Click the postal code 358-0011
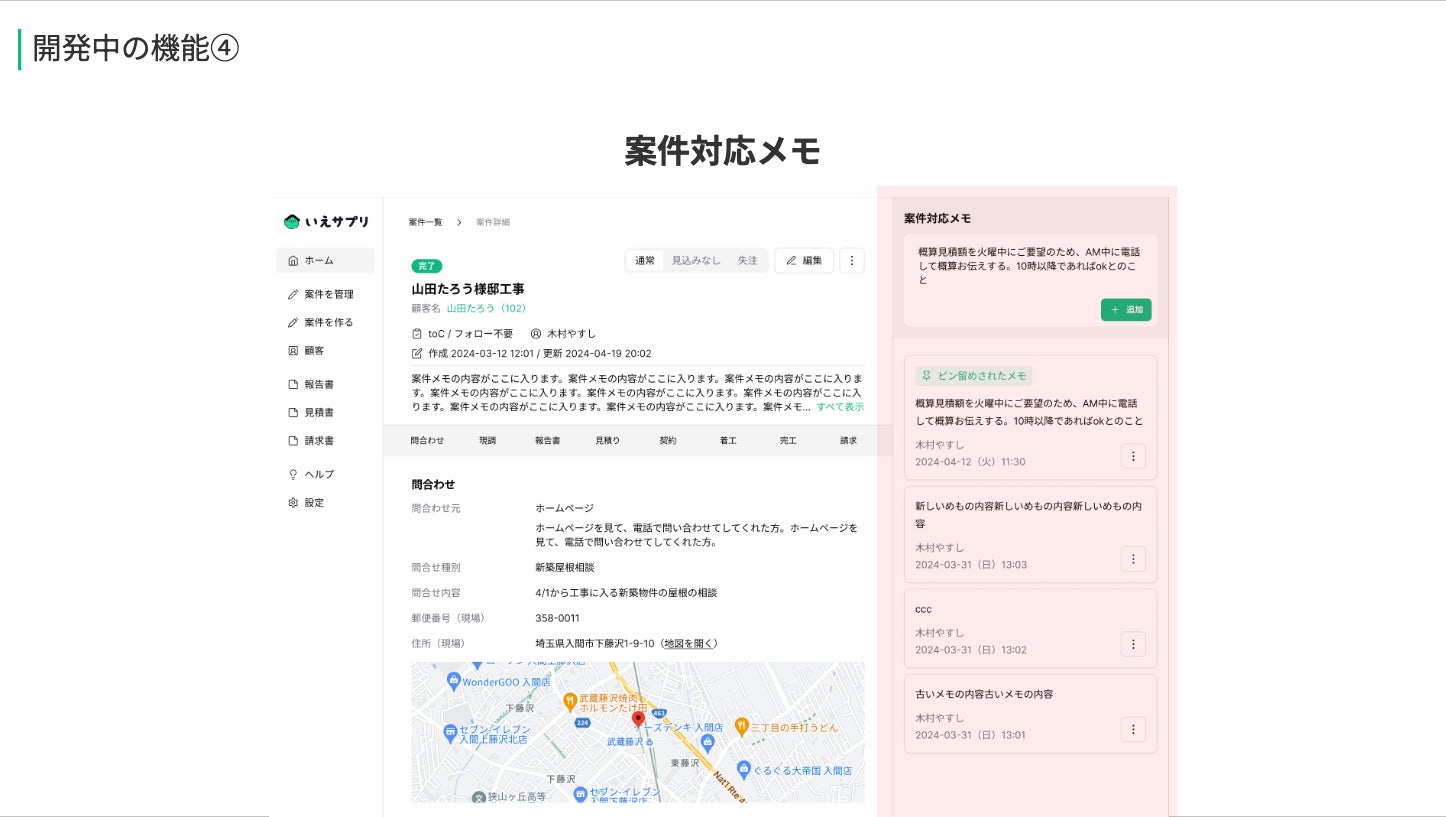This screenshot has width=1446, height=817. (557, 618)
